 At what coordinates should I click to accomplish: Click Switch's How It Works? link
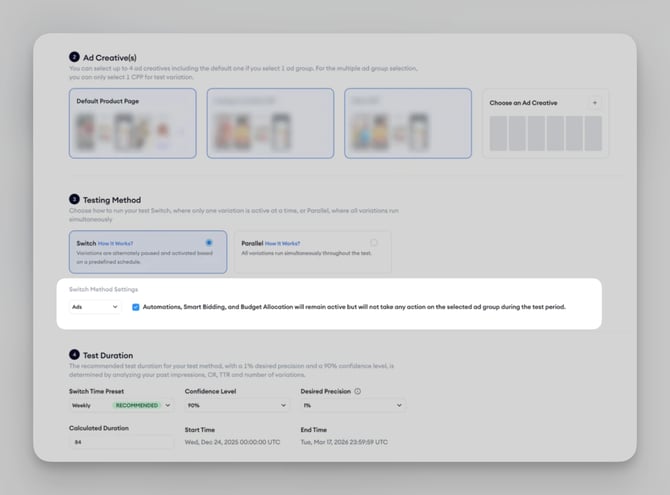tap(116, 243)
